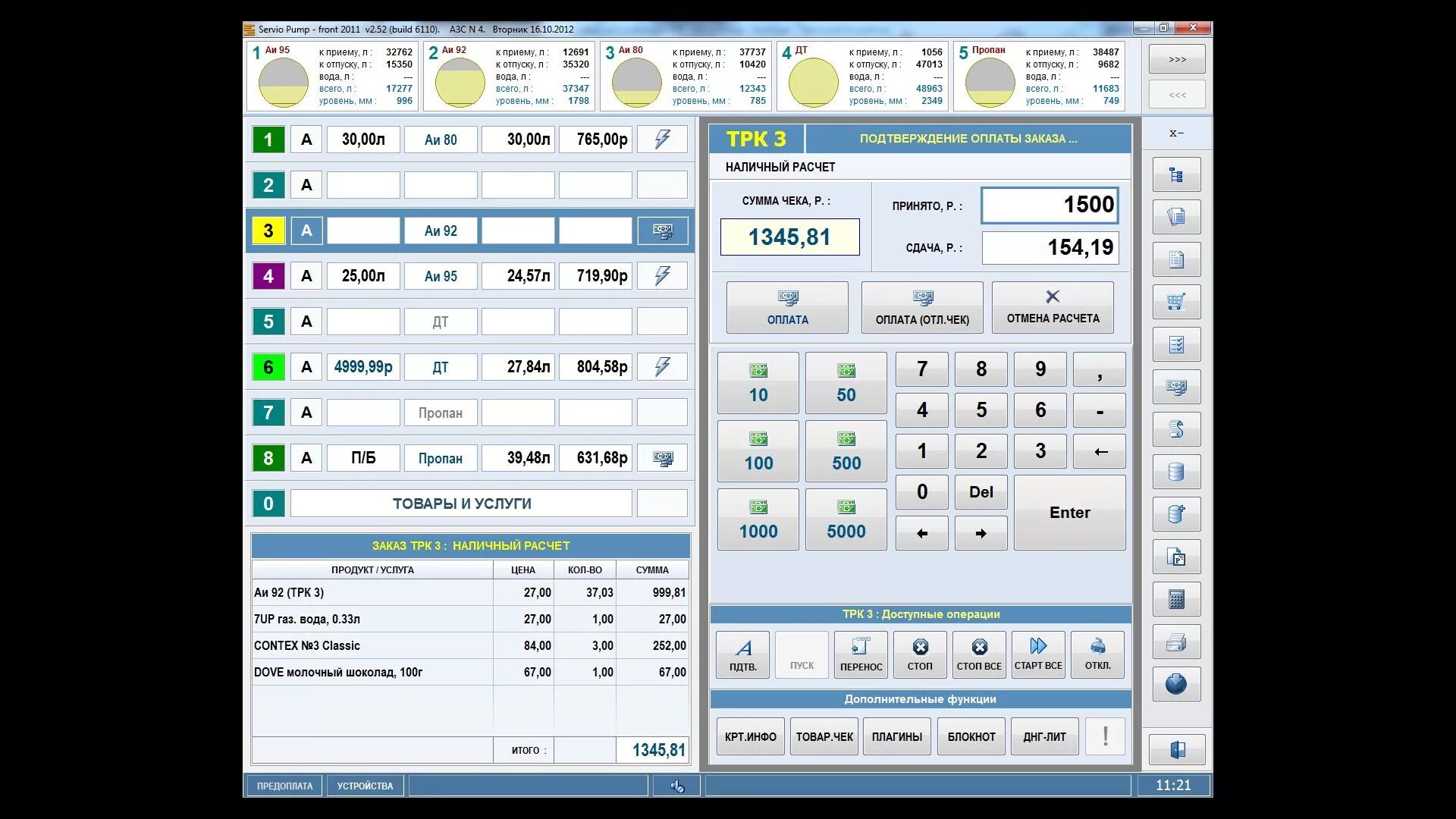Open the ПРЕДОПЛАТА tab at the bottom

(284, 786)
